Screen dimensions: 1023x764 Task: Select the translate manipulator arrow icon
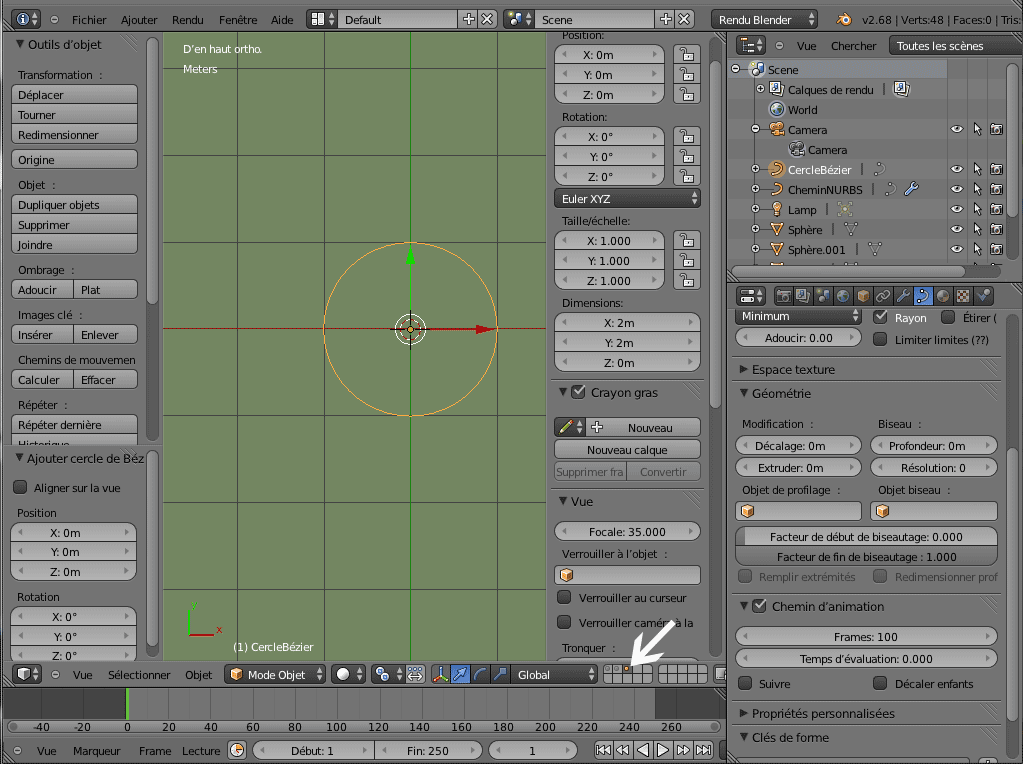coord(460,675)
